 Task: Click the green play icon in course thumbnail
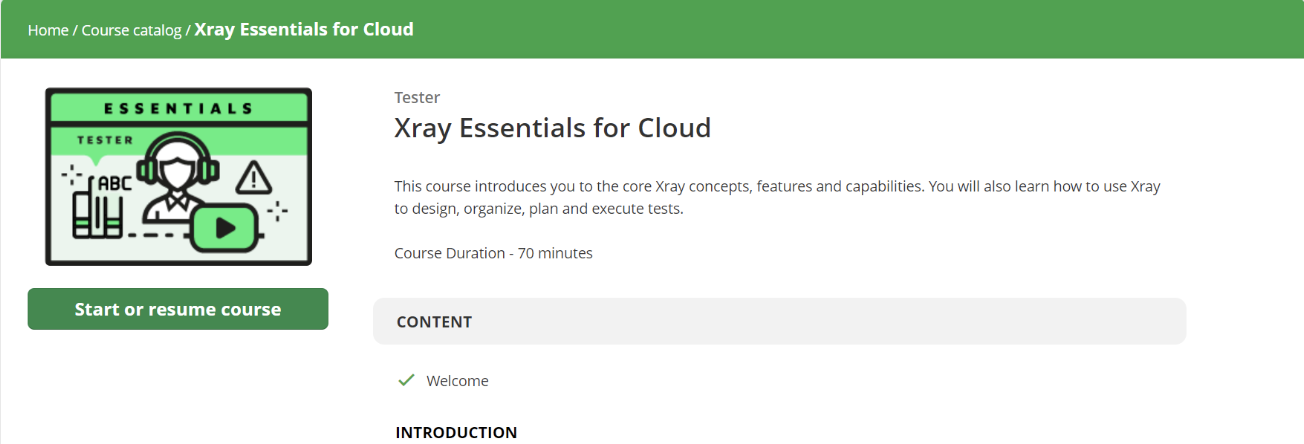pyautogui.click(x=225, y=228)
